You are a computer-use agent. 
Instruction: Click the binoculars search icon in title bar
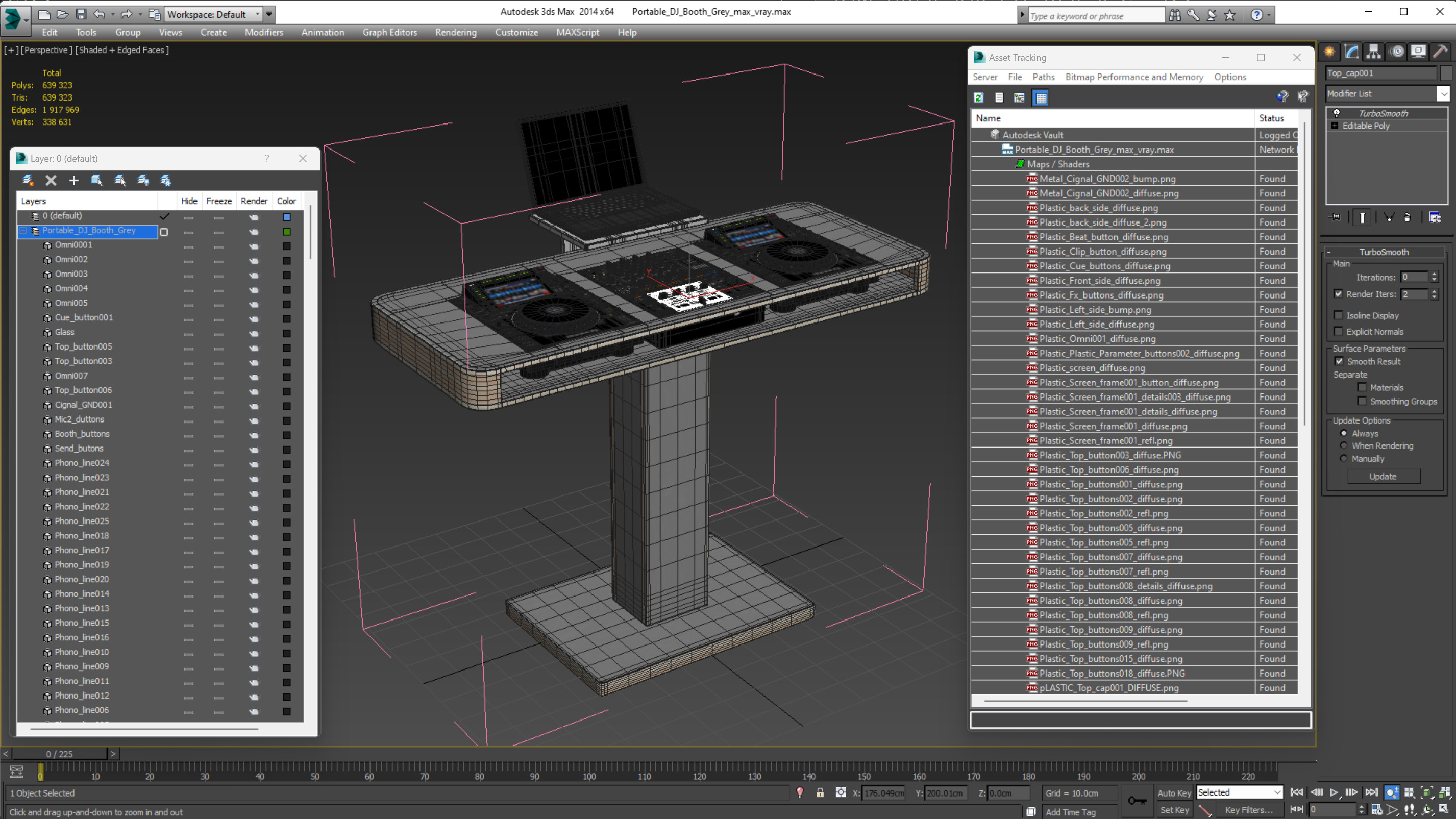[1174, 15]
